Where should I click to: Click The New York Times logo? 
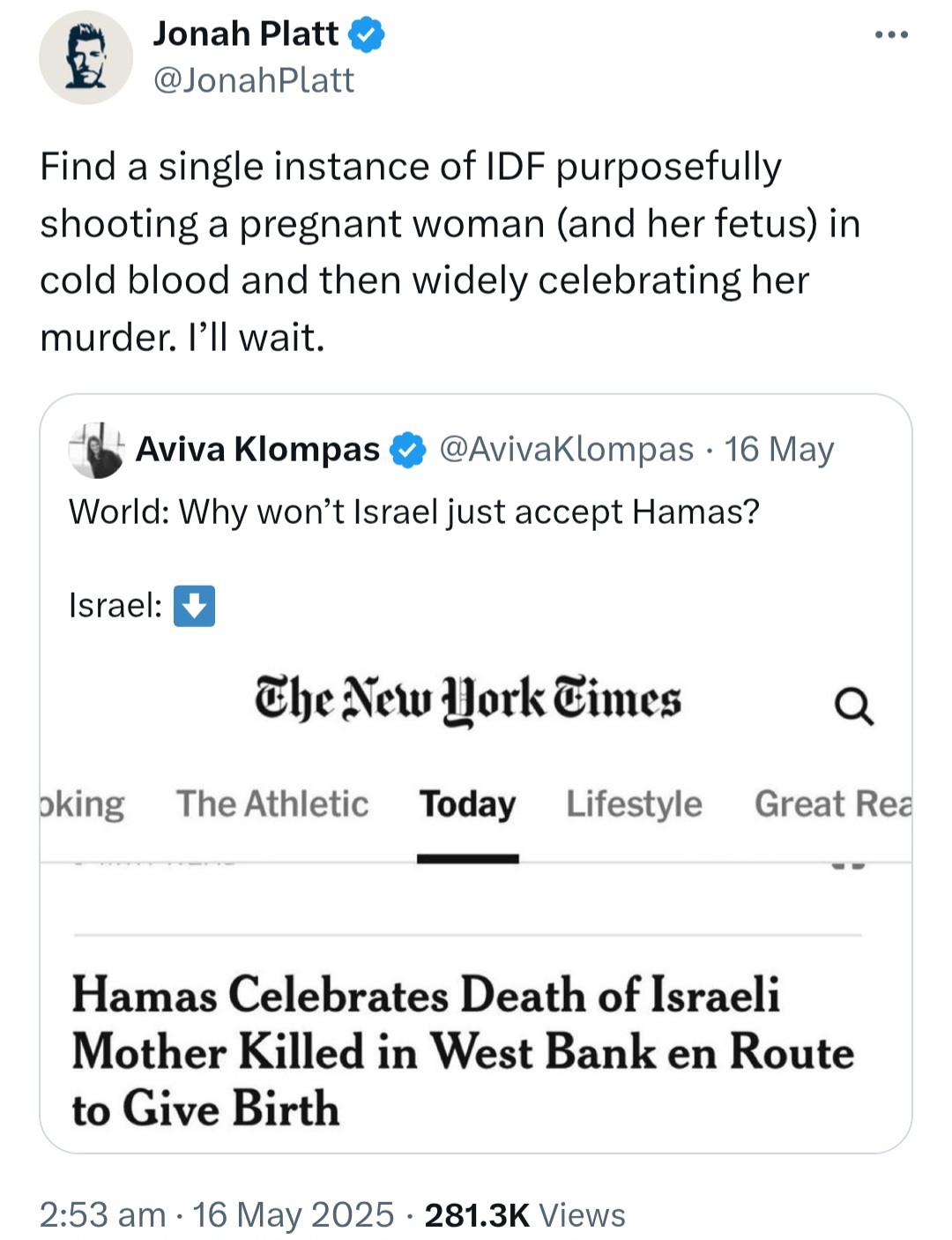pos(468,700)
